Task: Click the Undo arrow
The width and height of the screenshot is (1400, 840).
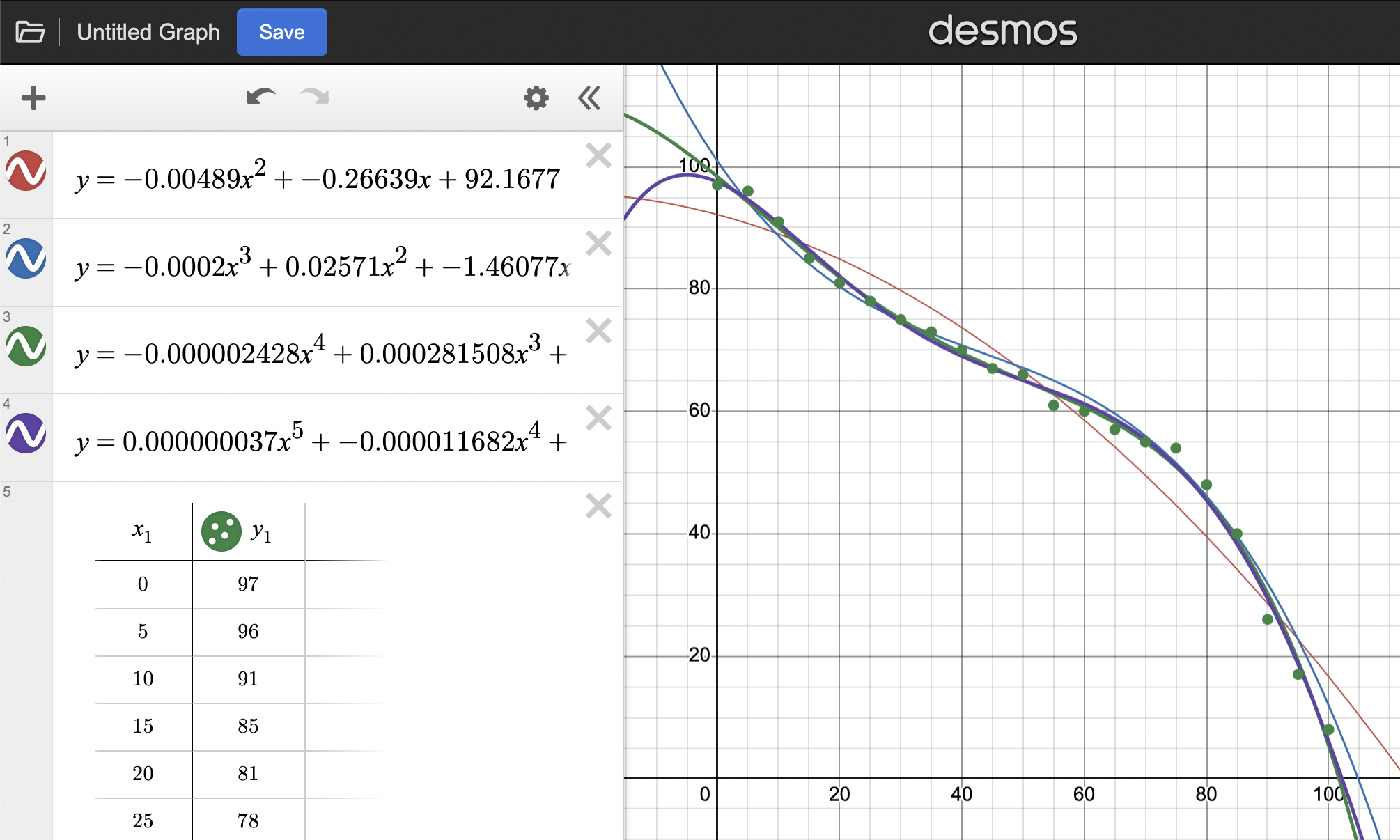Action: pyautogui.click(x=260, y=97)
